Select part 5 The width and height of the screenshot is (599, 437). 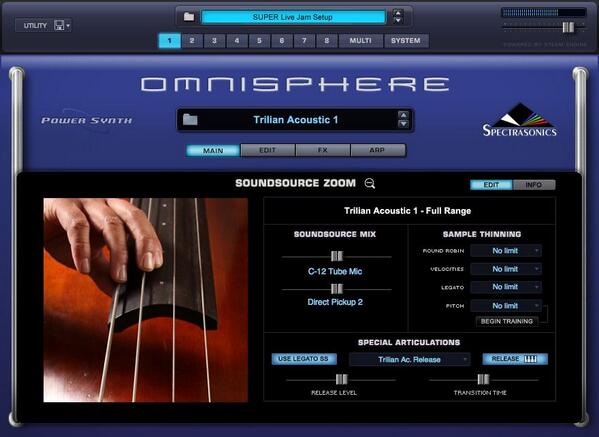pos(259,40)
